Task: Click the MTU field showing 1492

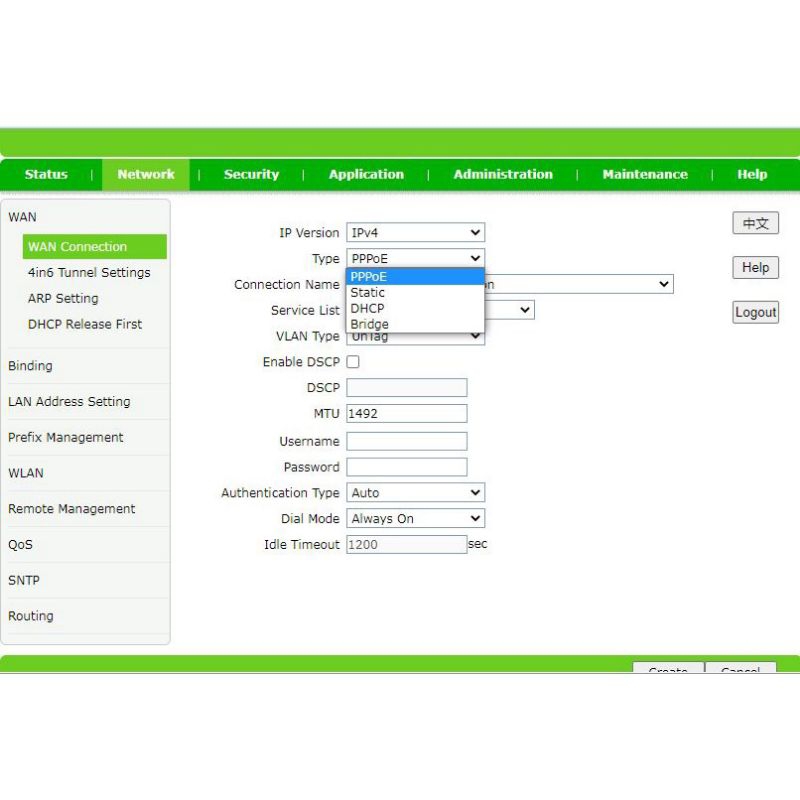Action: point(407,413)
